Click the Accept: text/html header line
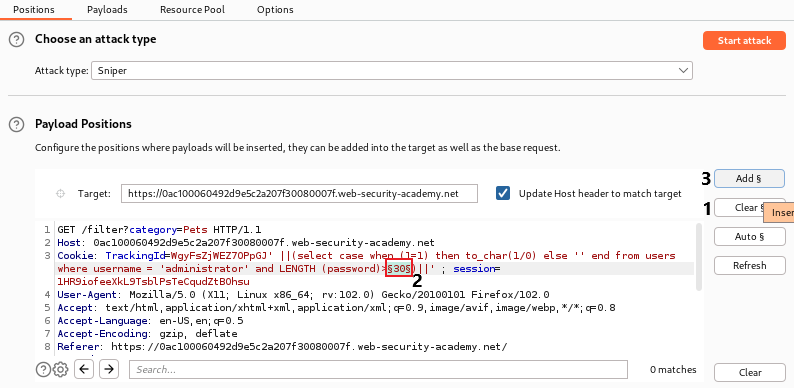 (336, 308)
